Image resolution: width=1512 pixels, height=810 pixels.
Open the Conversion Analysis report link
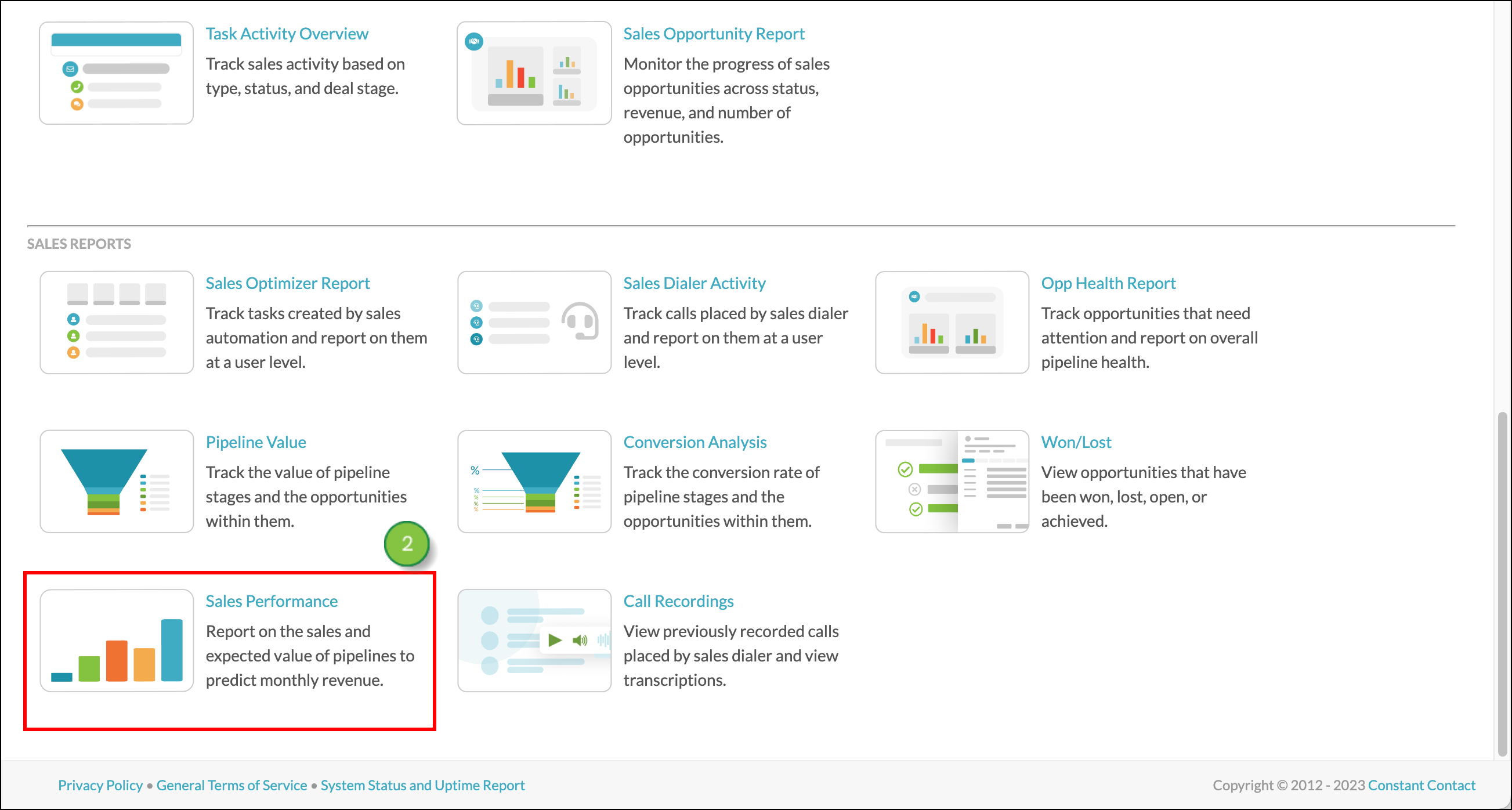point(695,442)
